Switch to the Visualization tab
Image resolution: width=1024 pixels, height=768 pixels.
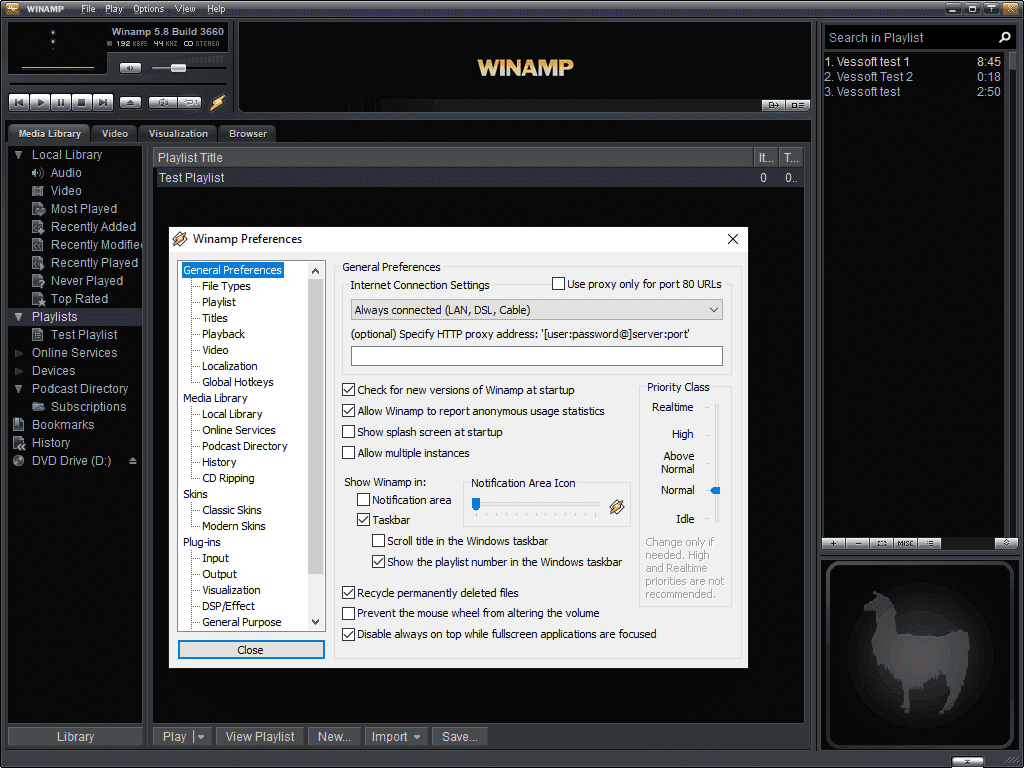(x=178, y=134)
